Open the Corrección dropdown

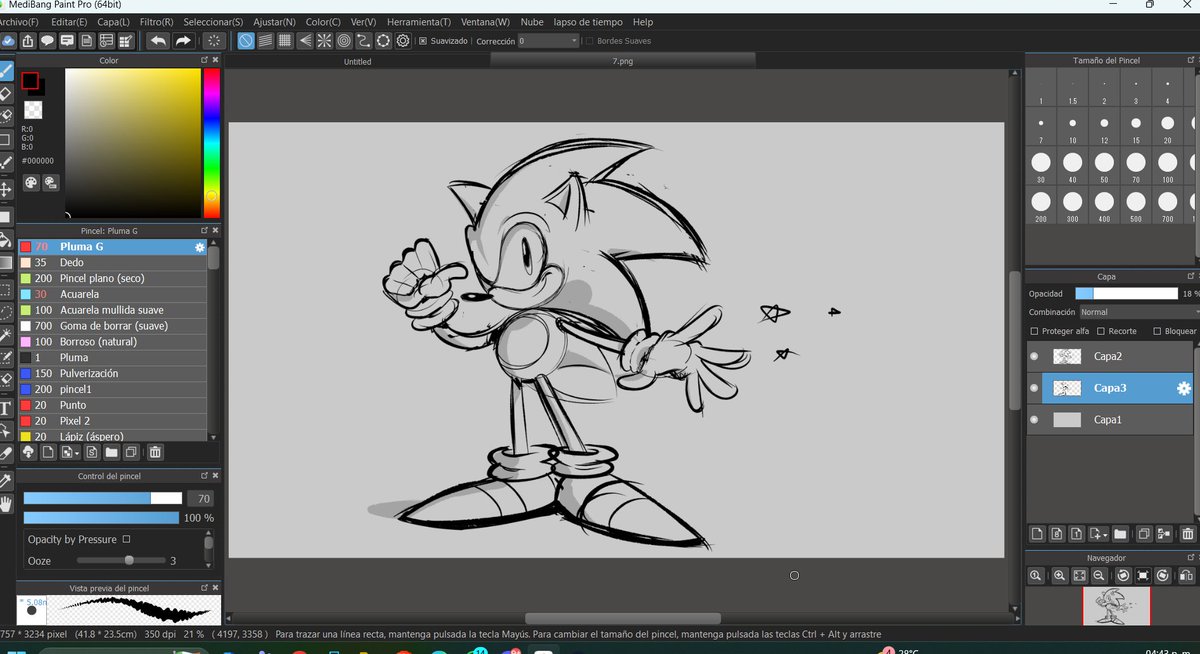(549, 41)
